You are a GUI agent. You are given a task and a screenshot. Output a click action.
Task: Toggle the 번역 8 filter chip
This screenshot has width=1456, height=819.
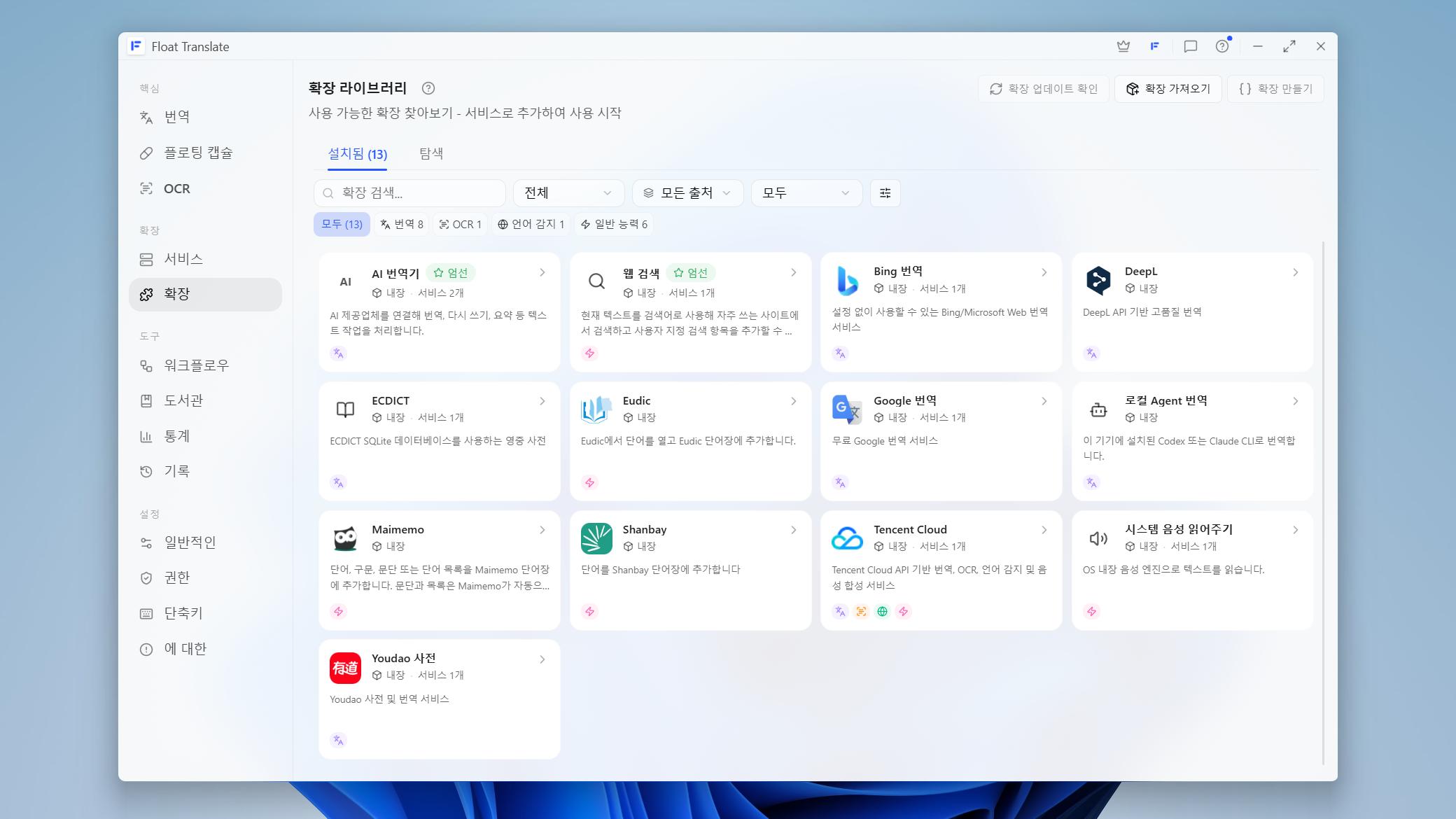(402, 224)
